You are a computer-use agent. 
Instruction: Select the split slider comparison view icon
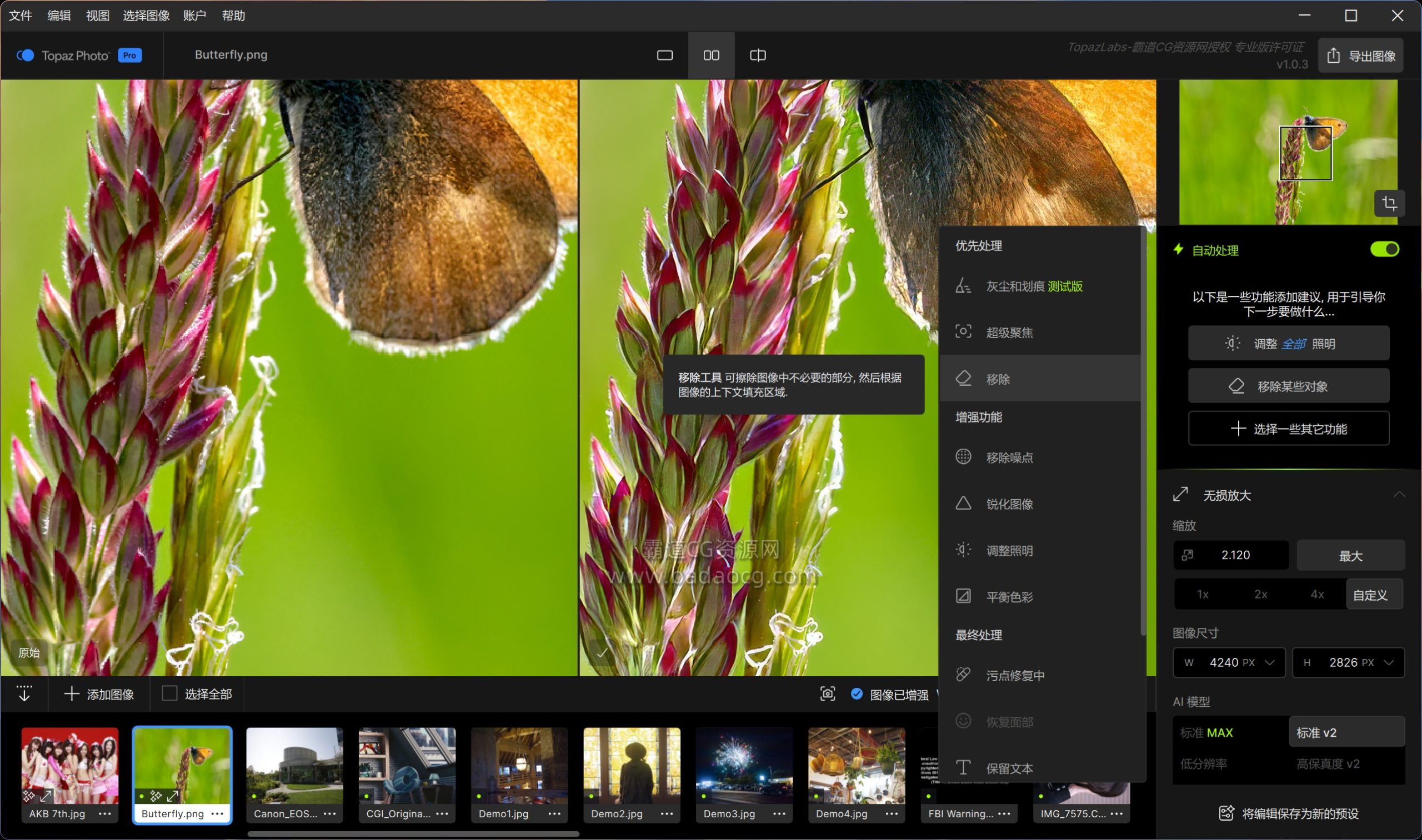point(757,55)
